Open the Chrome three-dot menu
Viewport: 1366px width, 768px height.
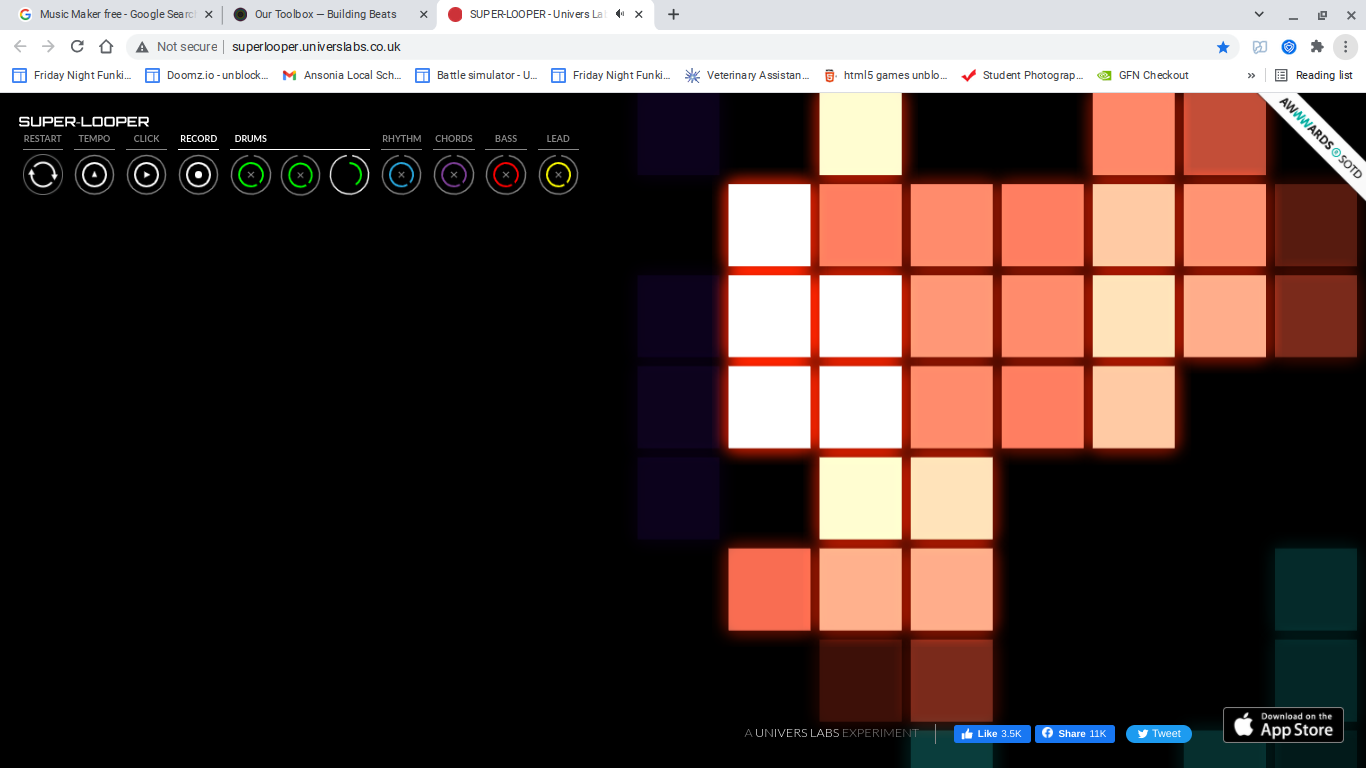pos(1346,47)
